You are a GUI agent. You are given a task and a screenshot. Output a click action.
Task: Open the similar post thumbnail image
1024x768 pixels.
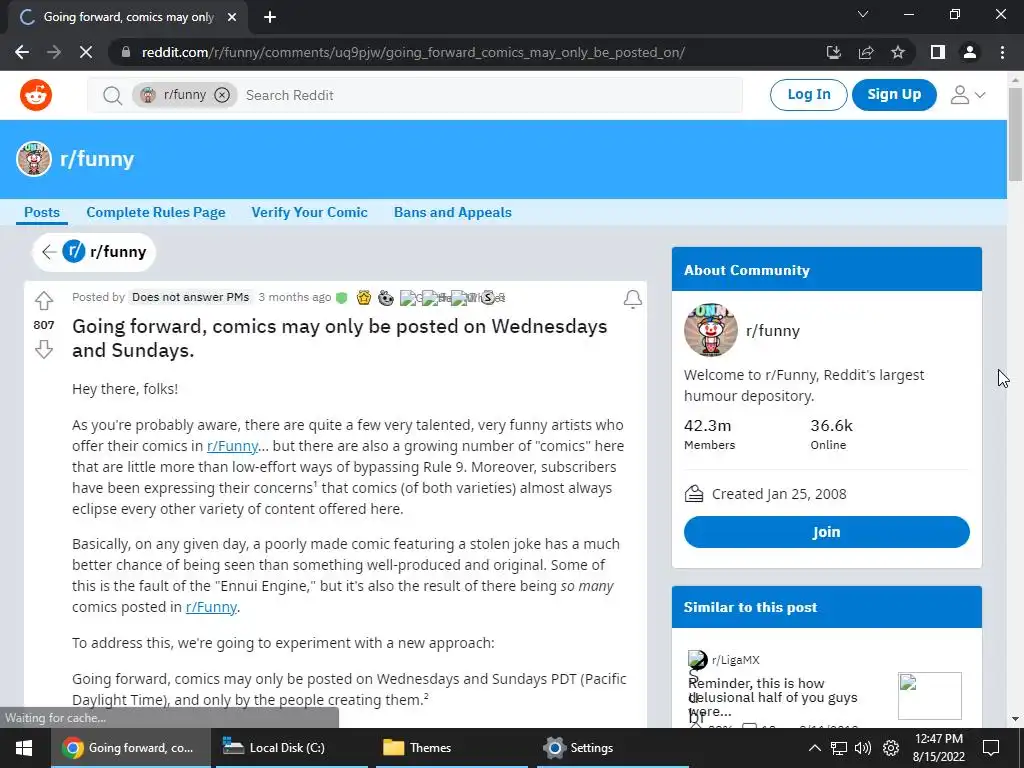(x=929, y=696)
